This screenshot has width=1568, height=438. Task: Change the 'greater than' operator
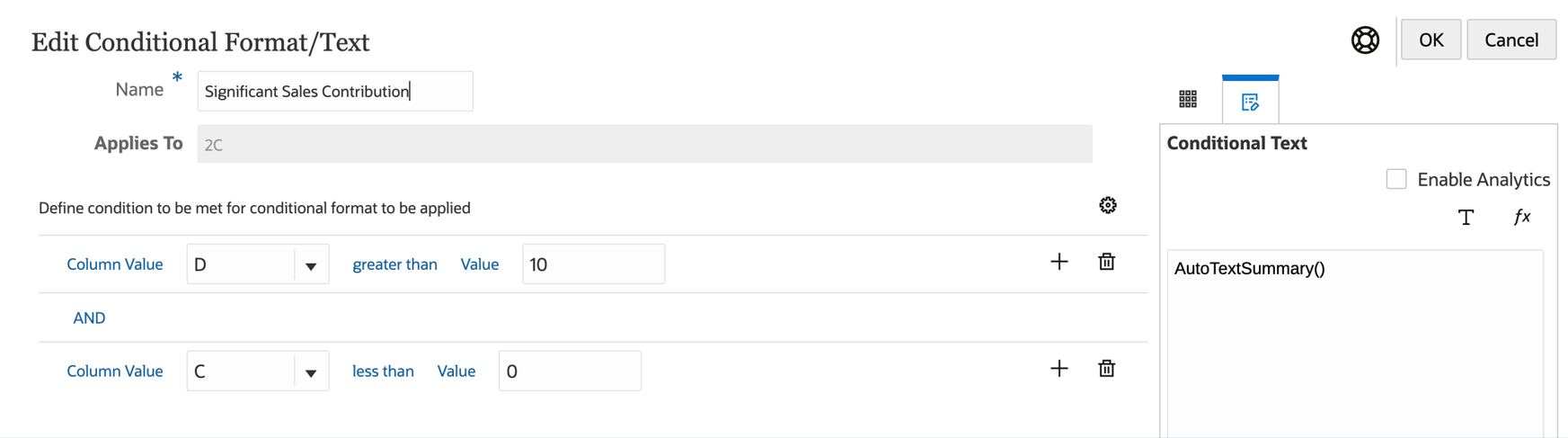(394, 264)
